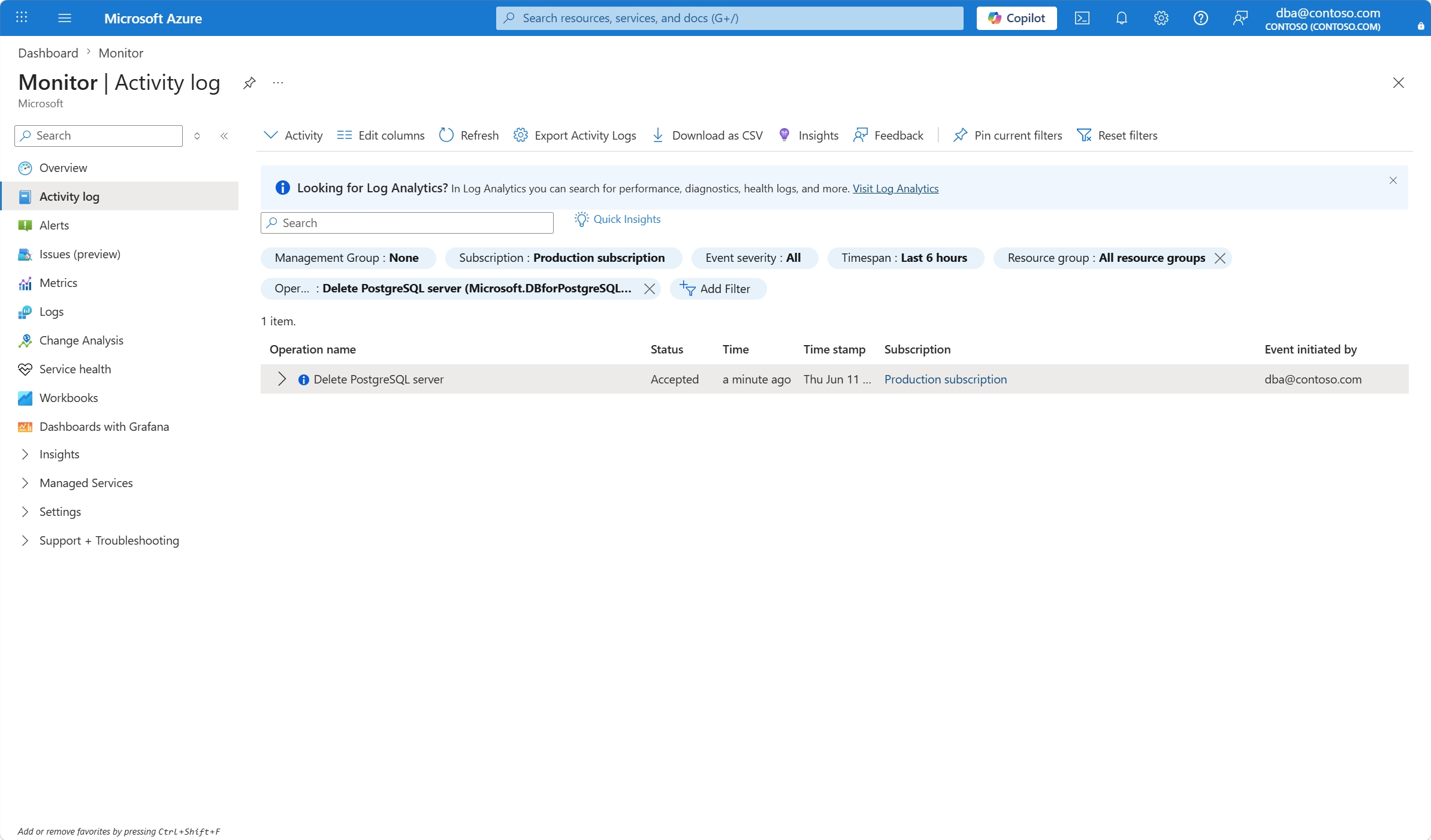The image size is (1431, 840).
Task: Refresh the activity log
Action: pos(469,135)
